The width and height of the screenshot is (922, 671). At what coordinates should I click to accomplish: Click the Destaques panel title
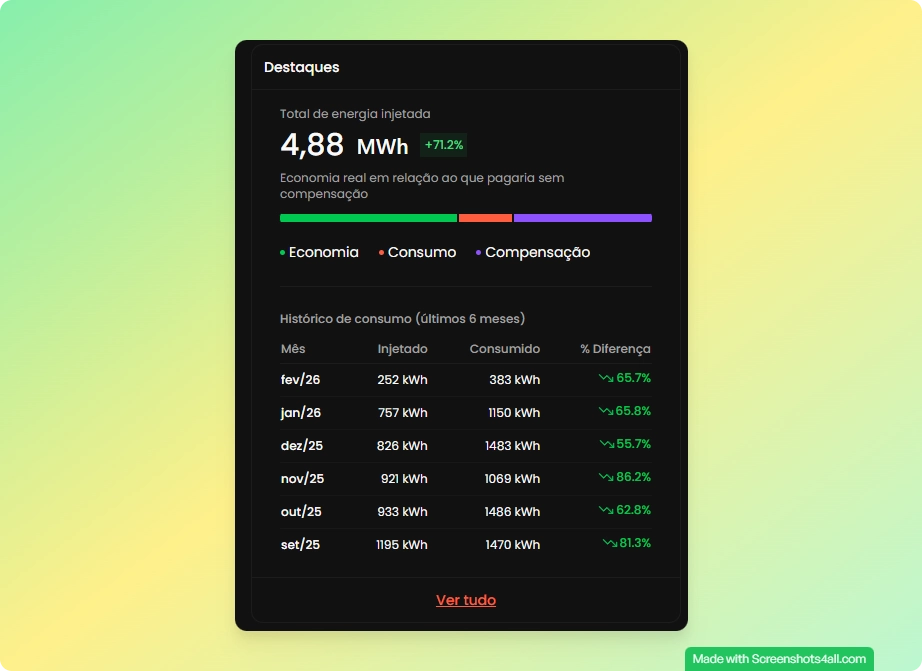click(302, 67)
